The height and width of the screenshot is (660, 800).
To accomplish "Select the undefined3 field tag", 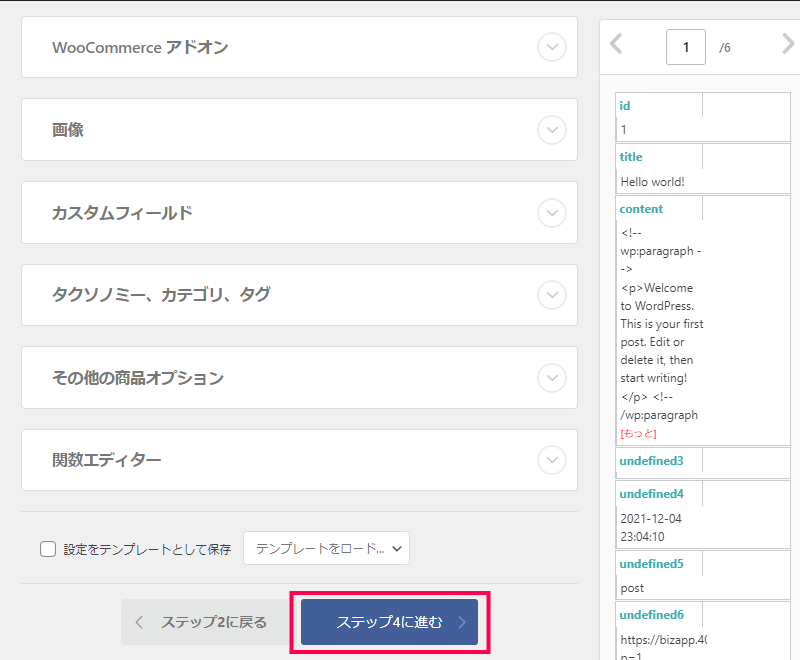I will pyautogui.click(x=651, y=461).
